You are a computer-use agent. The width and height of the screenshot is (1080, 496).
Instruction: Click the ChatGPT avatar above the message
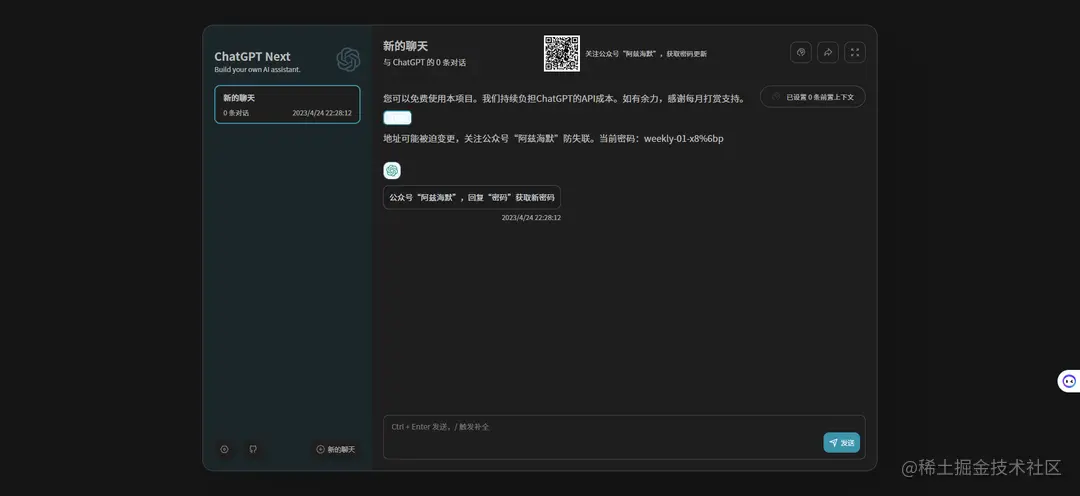click(x=392, y=170)
